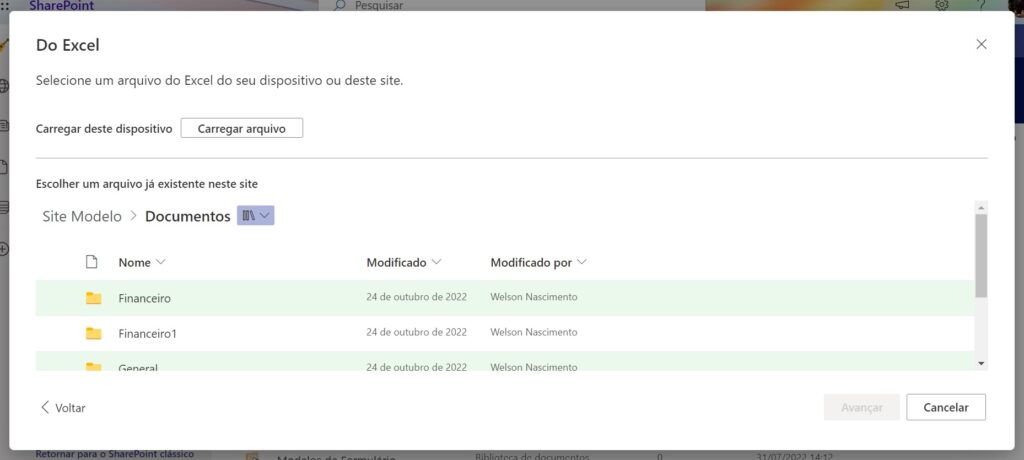Click the file list scrollbar down arrow
The image size is (1024, 460).
click(981, 363)
